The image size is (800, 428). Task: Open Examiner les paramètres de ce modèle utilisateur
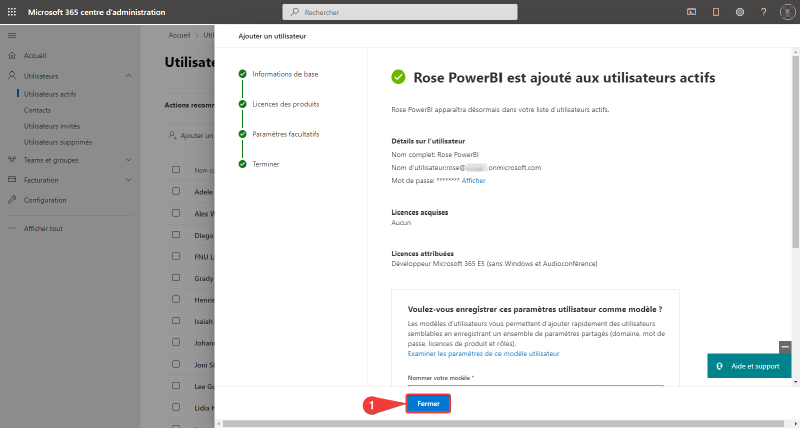[x=484, y=354]
